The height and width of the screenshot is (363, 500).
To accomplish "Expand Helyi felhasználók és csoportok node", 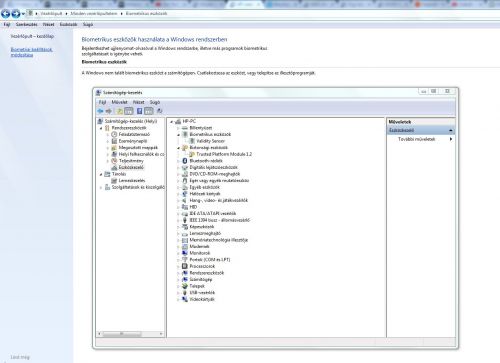I will [x=108, y=154].
